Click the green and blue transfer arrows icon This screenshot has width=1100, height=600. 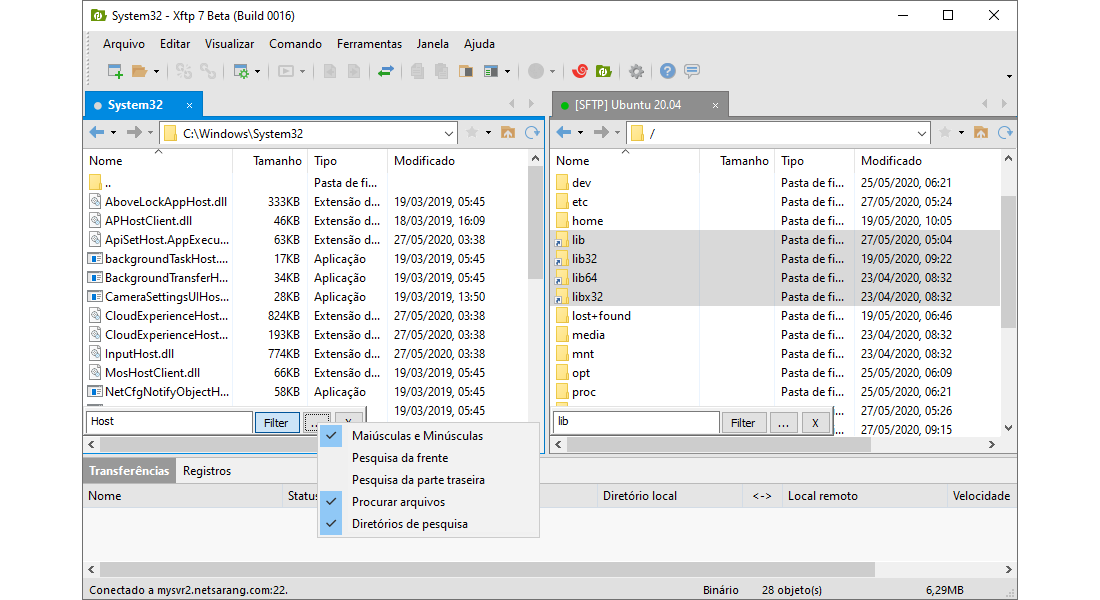pos(385,71)
